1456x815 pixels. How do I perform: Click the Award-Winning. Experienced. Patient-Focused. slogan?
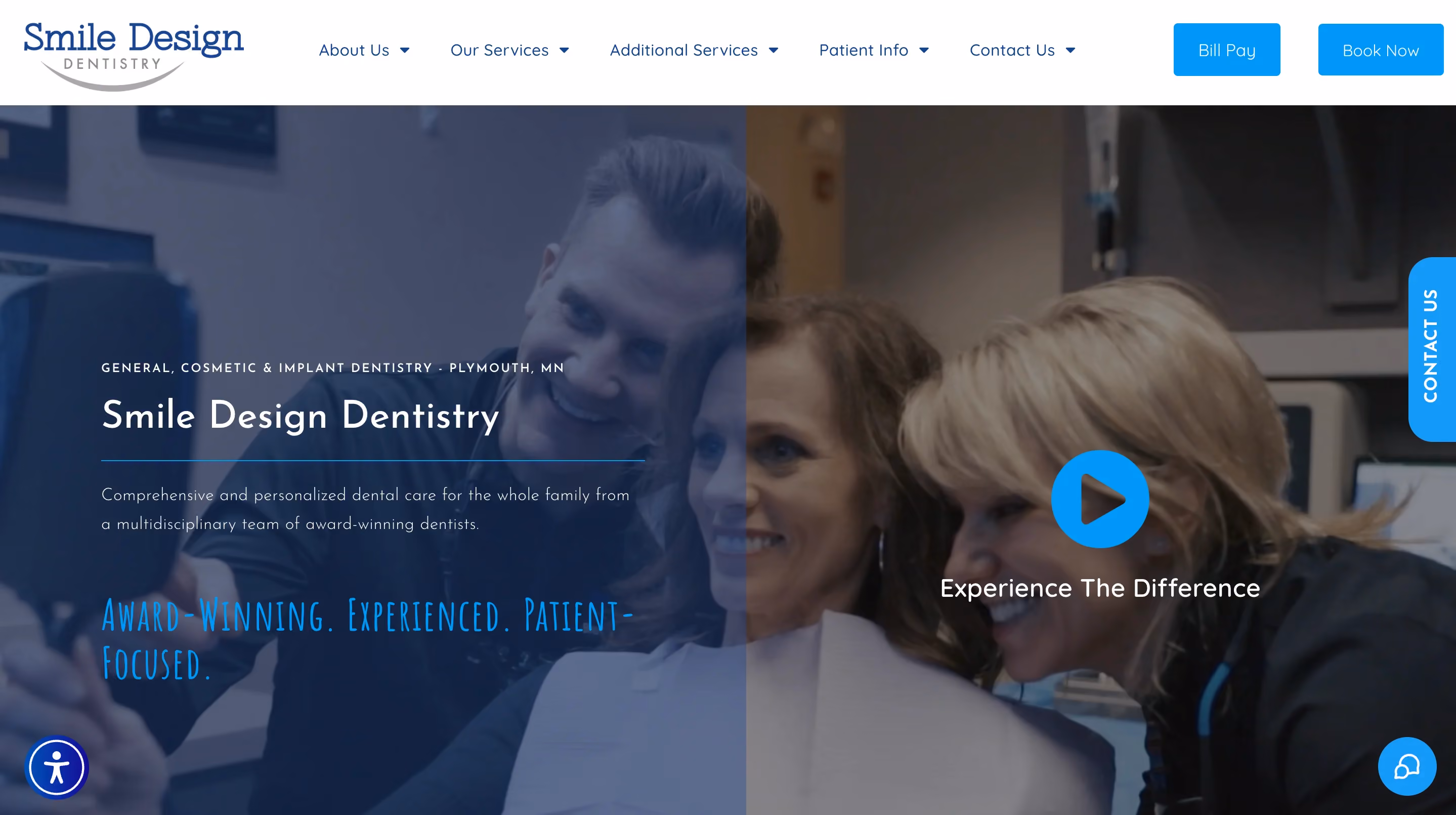click(x=367, y=639)
